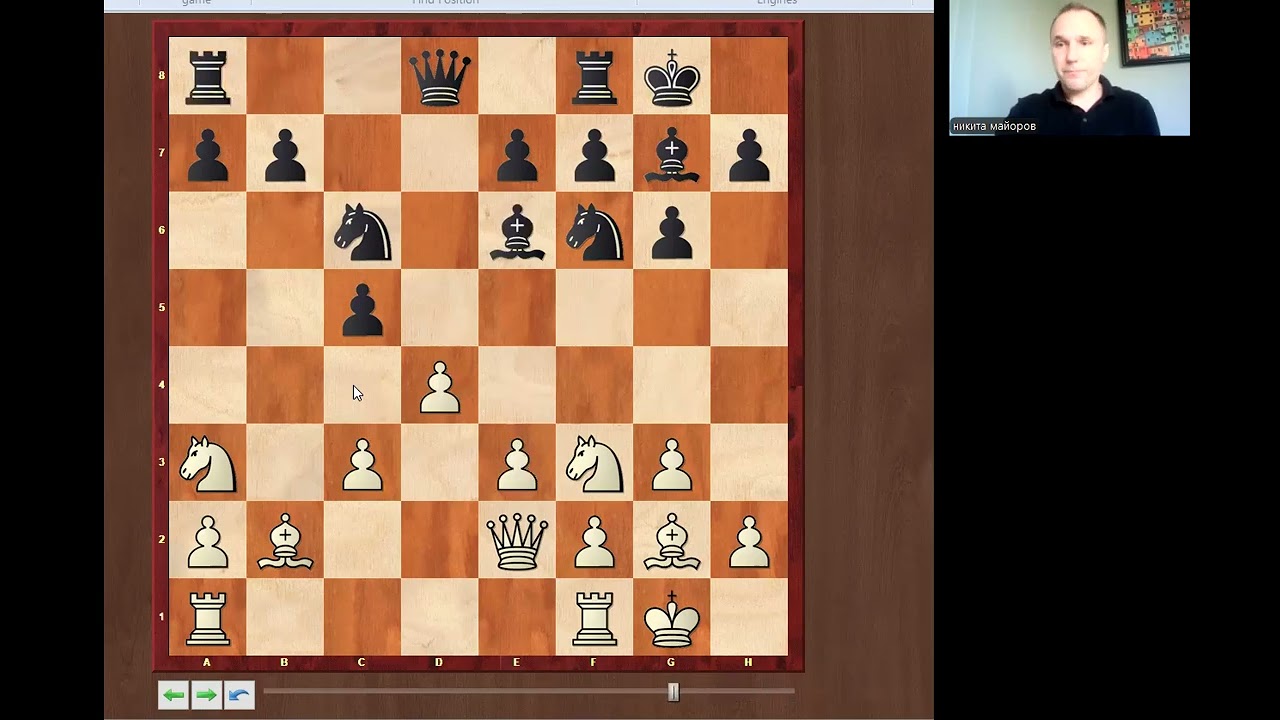Select the black pawn on h7
This screenshot has width=1280, height=720.
[749, 155]
